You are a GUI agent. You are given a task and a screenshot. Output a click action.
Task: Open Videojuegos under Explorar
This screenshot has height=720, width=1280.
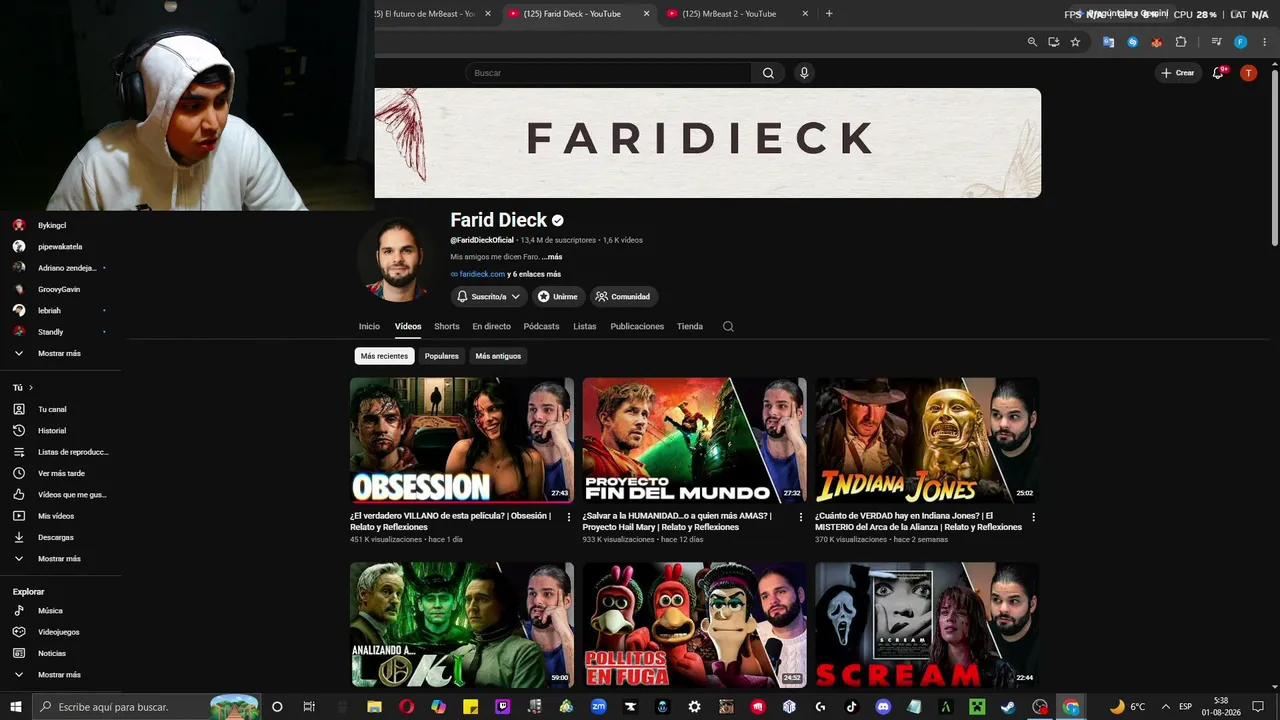(x=60, y=632)
